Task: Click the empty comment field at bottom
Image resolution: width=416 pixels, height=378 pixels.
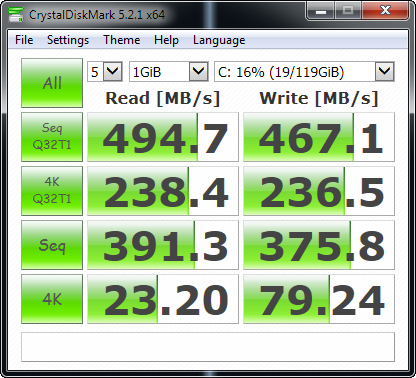Action: pyautogui.click(x=208, y=347)
